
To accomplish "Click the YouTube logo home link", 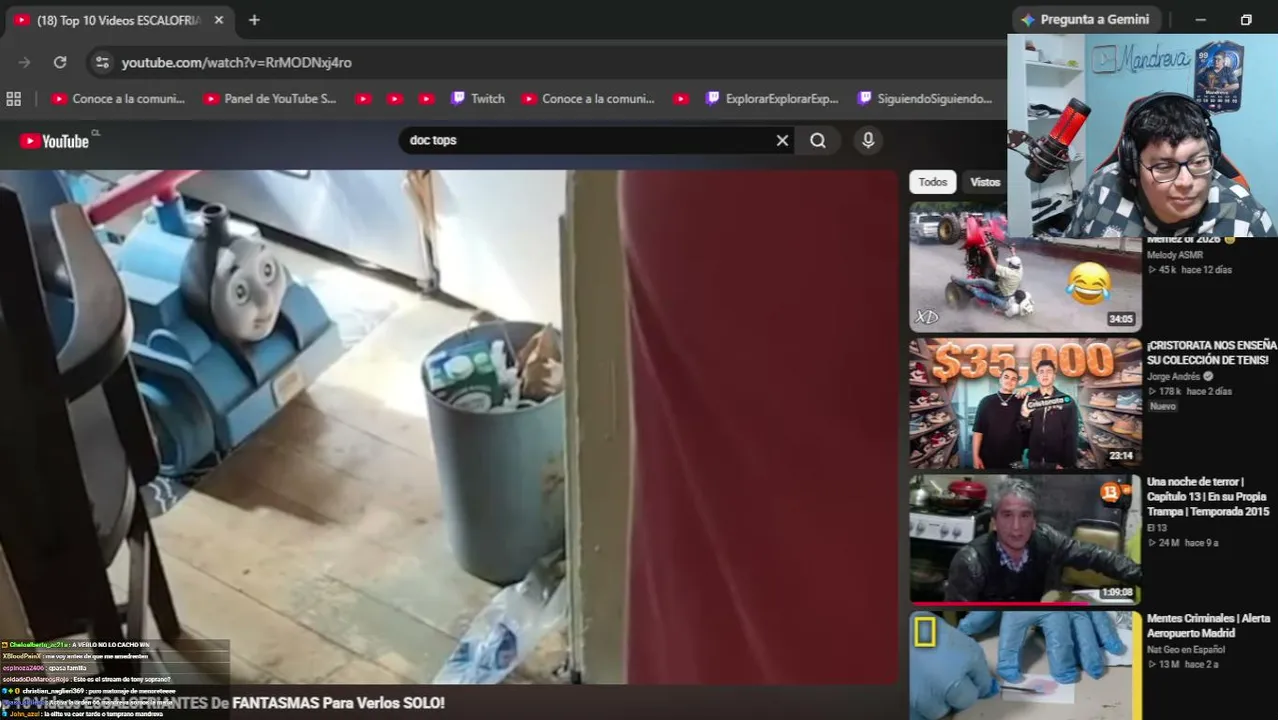I will (x=55, y=141).
